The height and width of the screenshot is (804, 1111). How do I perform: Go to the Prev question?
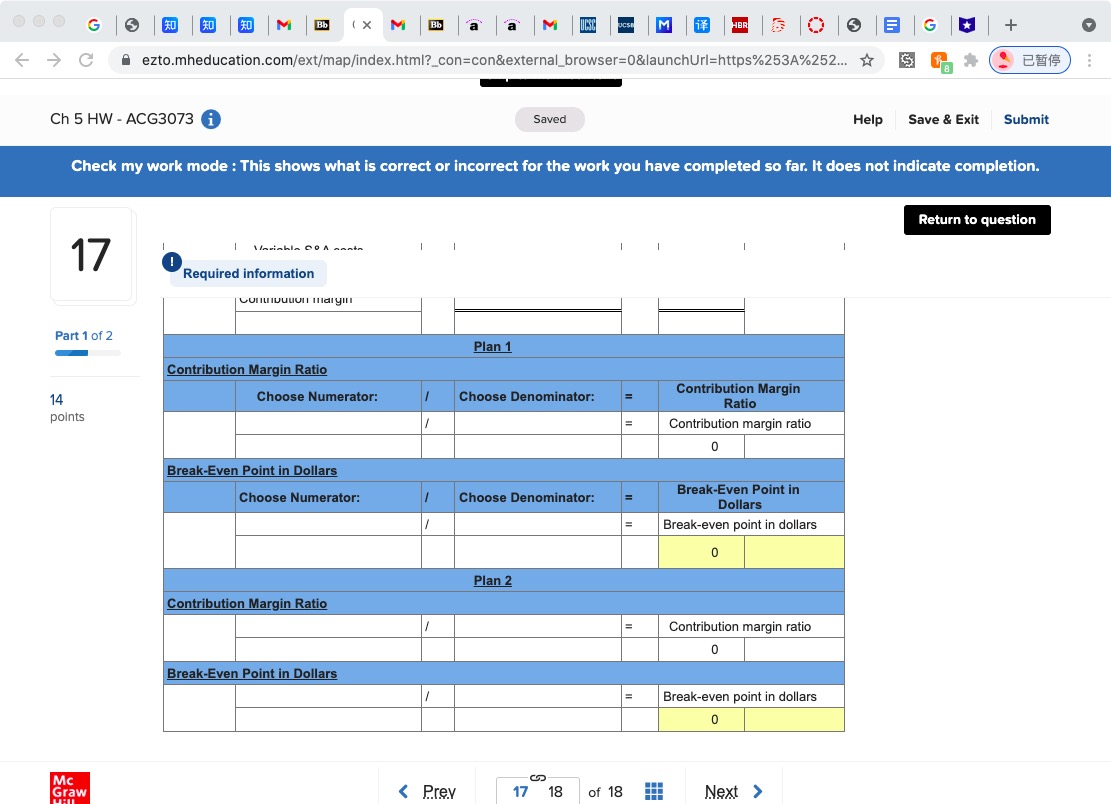[x=427, y=791]
